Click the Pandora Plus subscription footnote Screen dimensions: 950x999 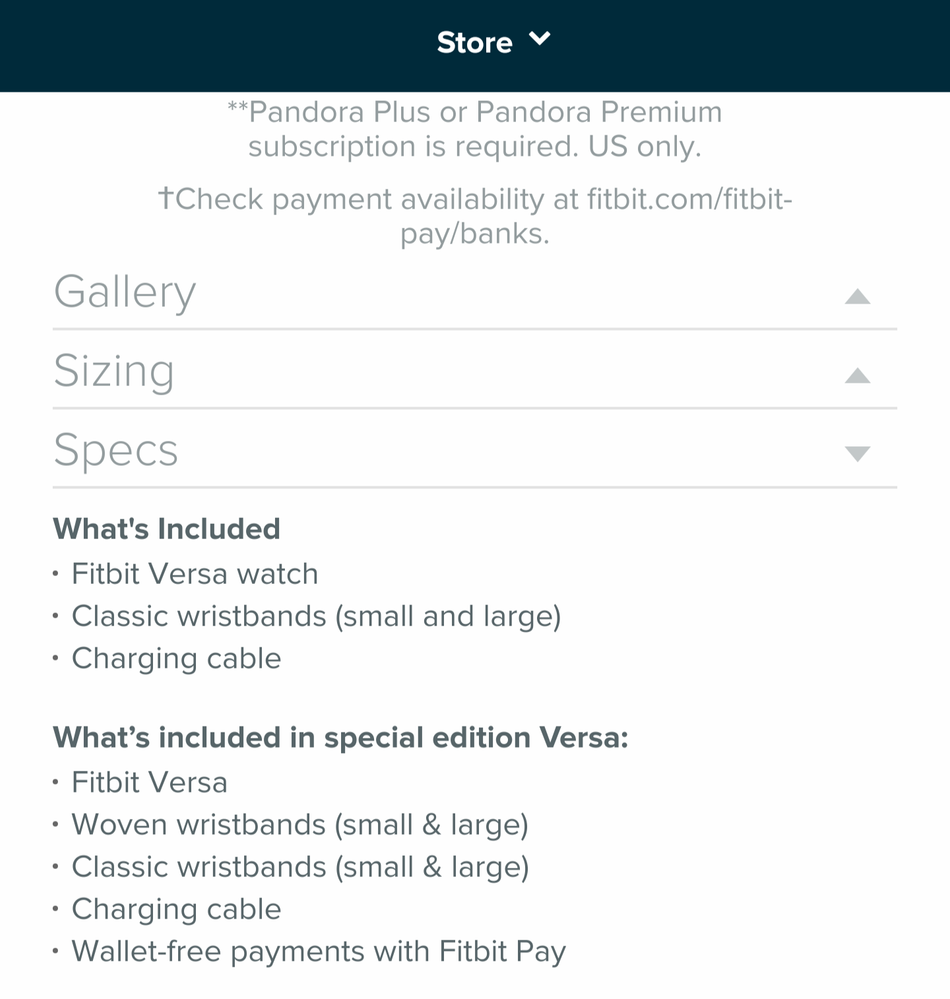click(475, 129)
